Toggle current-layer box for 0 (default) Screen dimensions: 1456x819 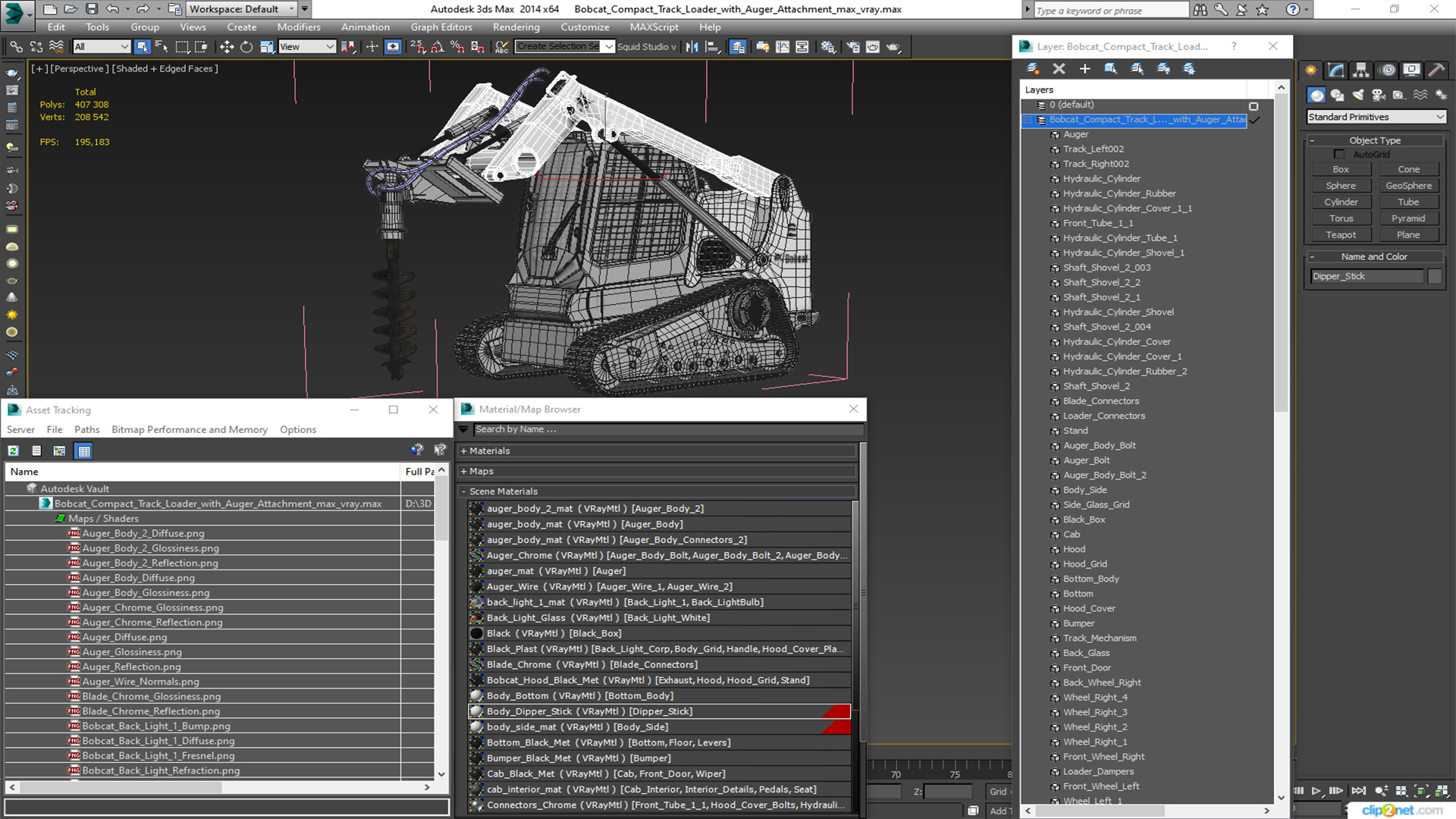click(1254, 106)
